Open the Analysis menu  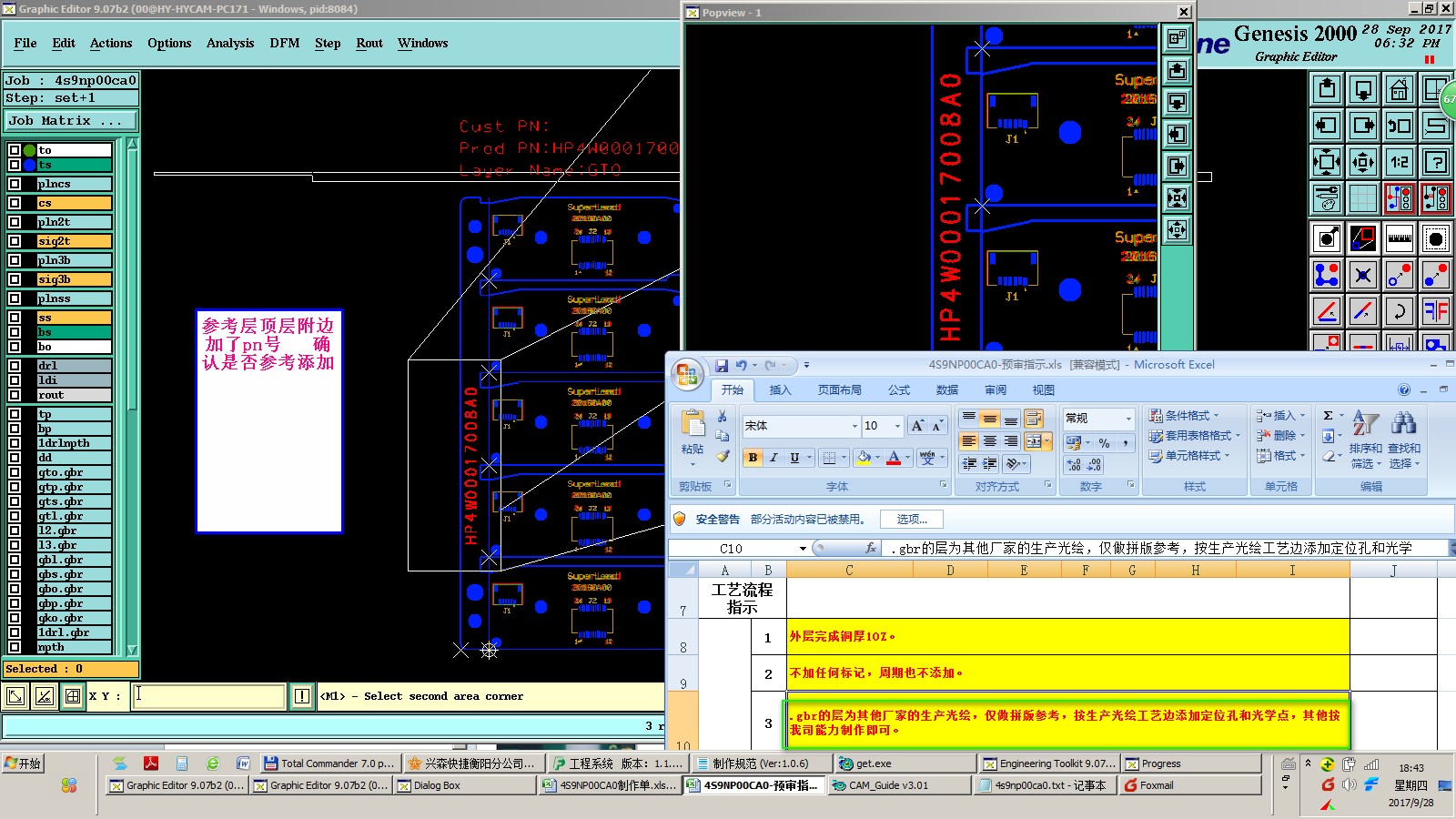point(230,43)
